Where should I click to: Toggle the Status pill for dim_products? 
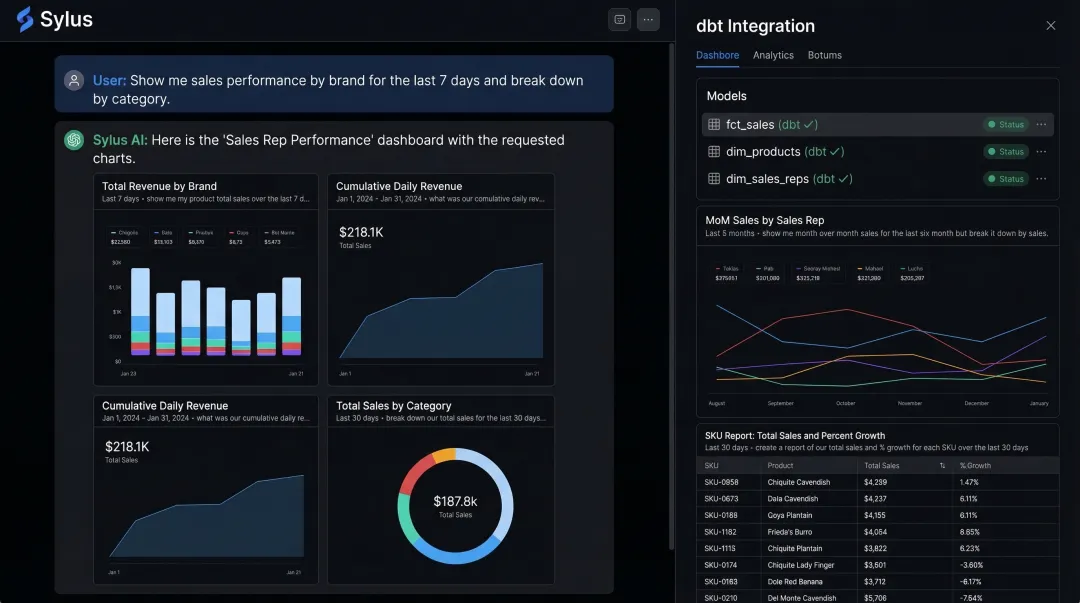[1004, 151]
